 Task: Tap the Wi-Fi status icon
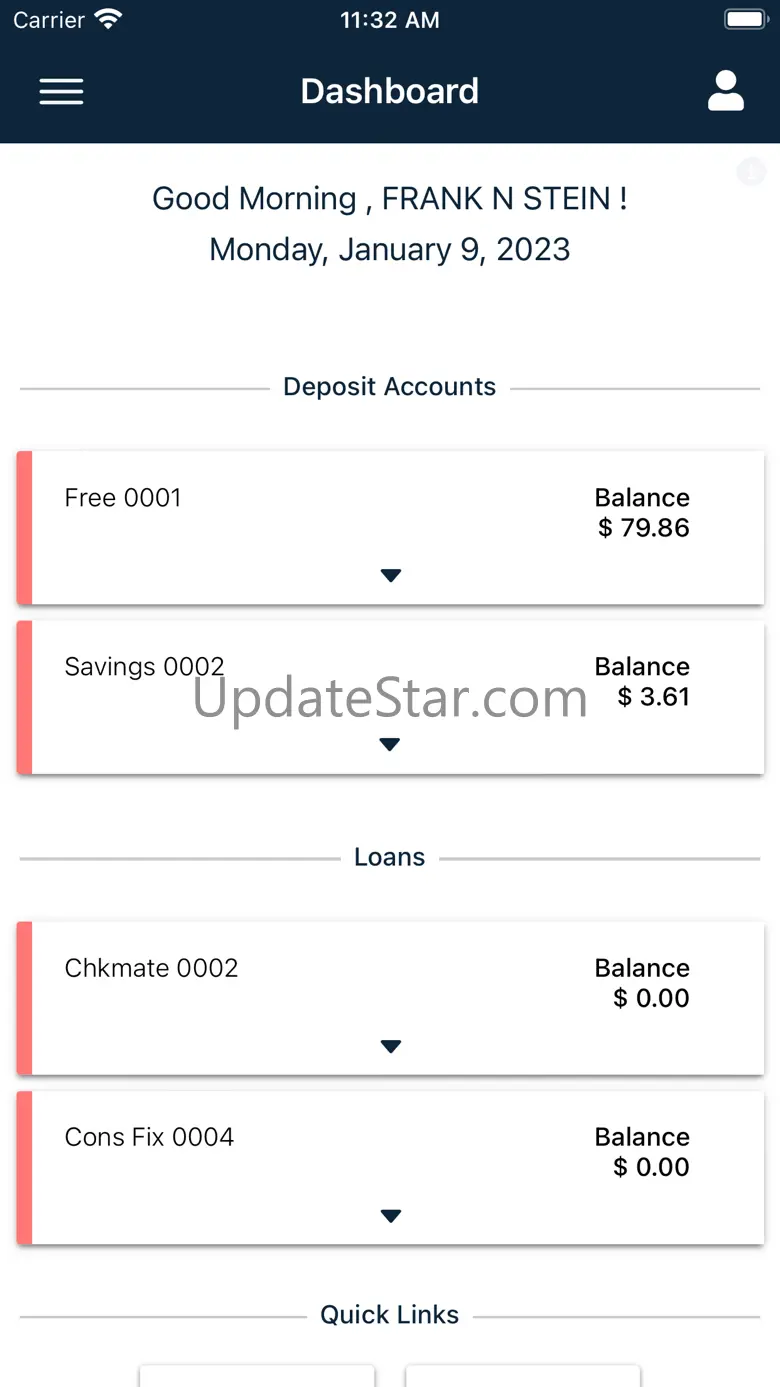pyautogui.click(x=107, y=19)
